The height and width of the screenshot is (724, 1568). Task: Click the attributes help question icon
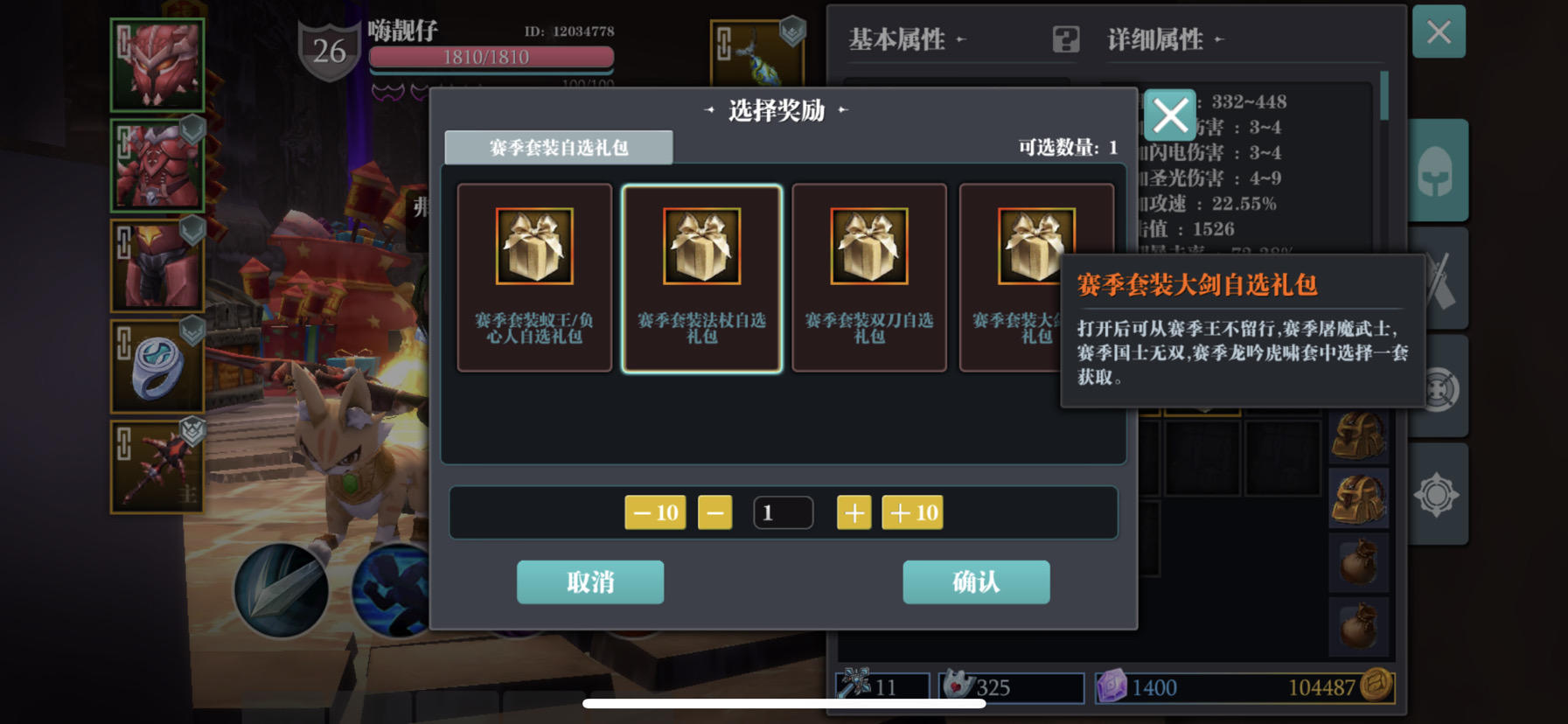click(x=1065, y=39)
